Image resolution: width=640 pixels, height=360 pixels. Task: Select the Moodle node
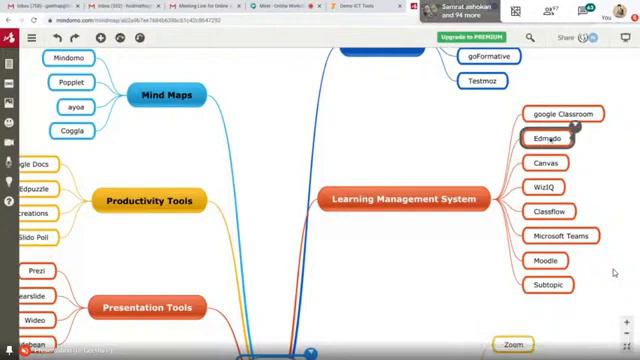[546, 260]
